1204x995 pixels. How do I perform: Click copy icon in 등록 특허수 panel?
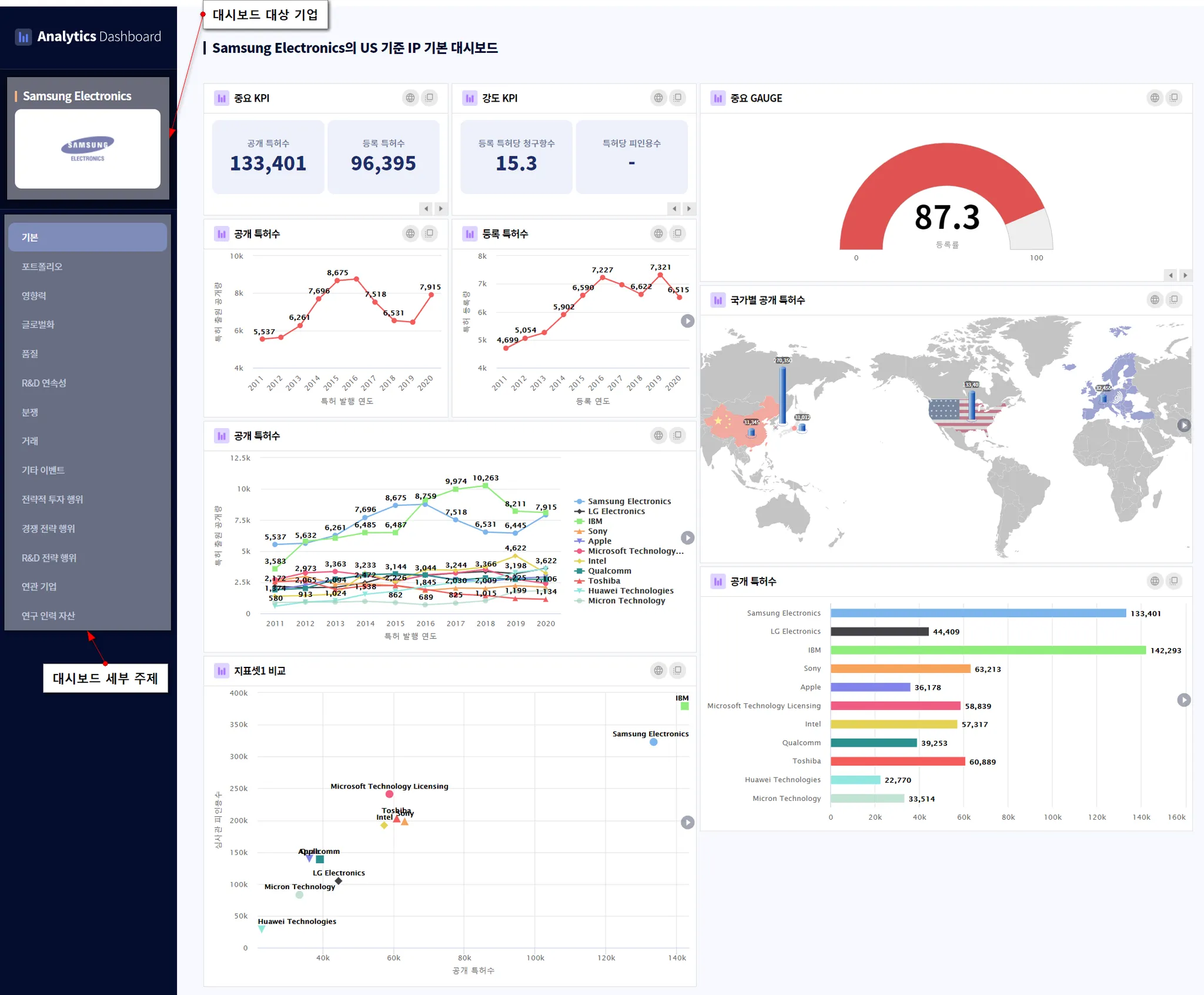click(x=678, y=234)
